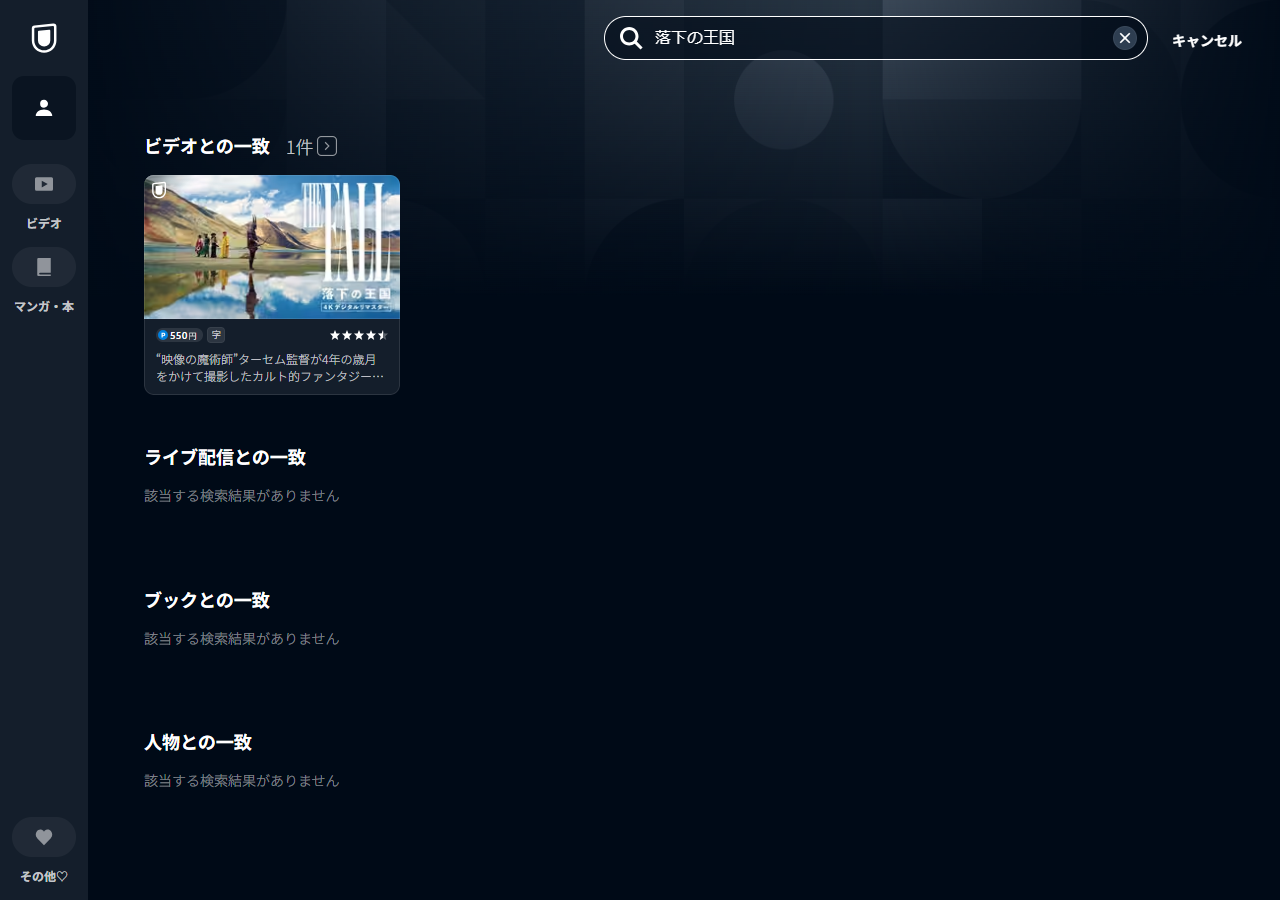This screenshot has width=1280, height=900.
Task: Click the ライブ配信との一致 heading
Action: [x=225, y=457]
